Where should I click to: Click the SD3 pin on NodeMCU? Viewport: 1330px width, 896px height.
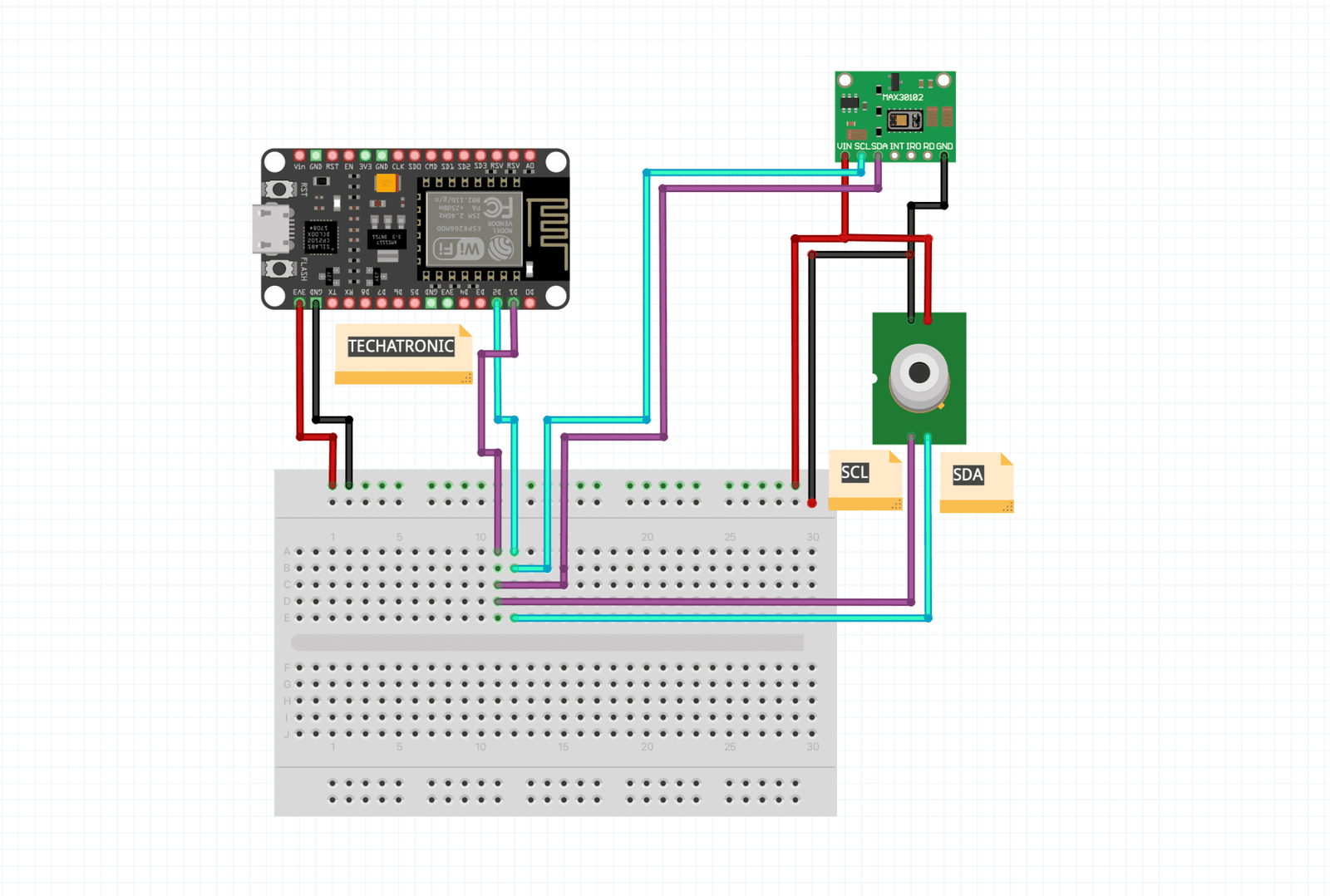point(480,155)
